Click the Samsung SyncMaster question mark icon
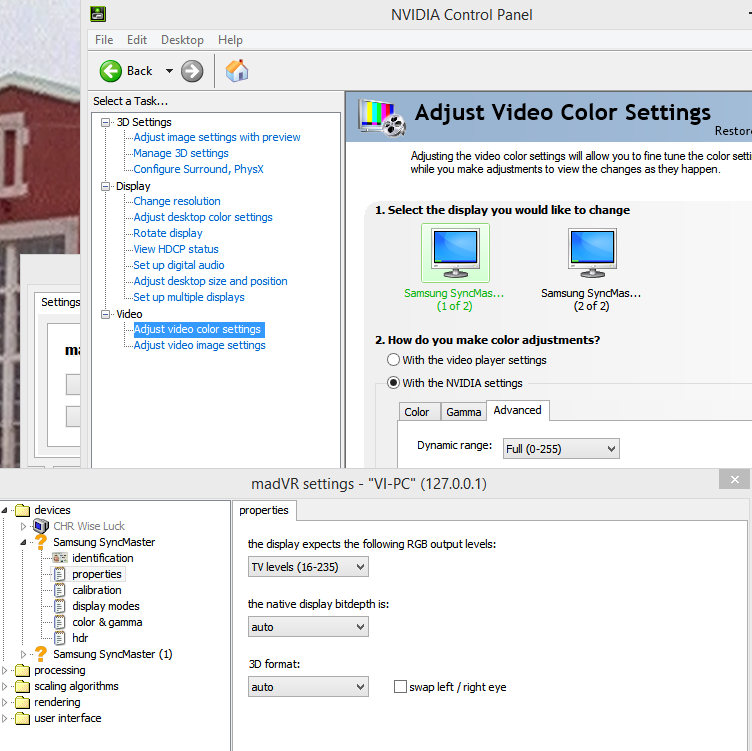This screenshot has width=752, height=751. pos(41,542)
